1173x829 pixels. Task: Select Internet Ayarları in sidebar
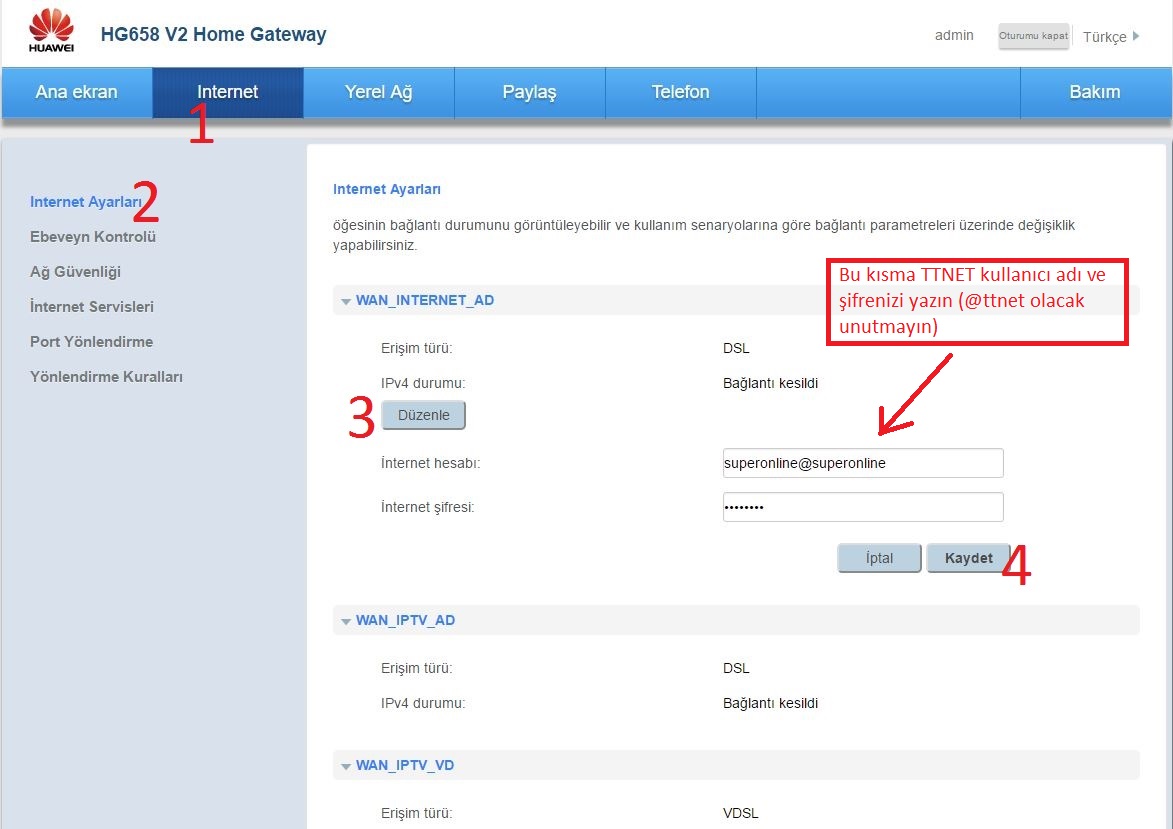85,202
